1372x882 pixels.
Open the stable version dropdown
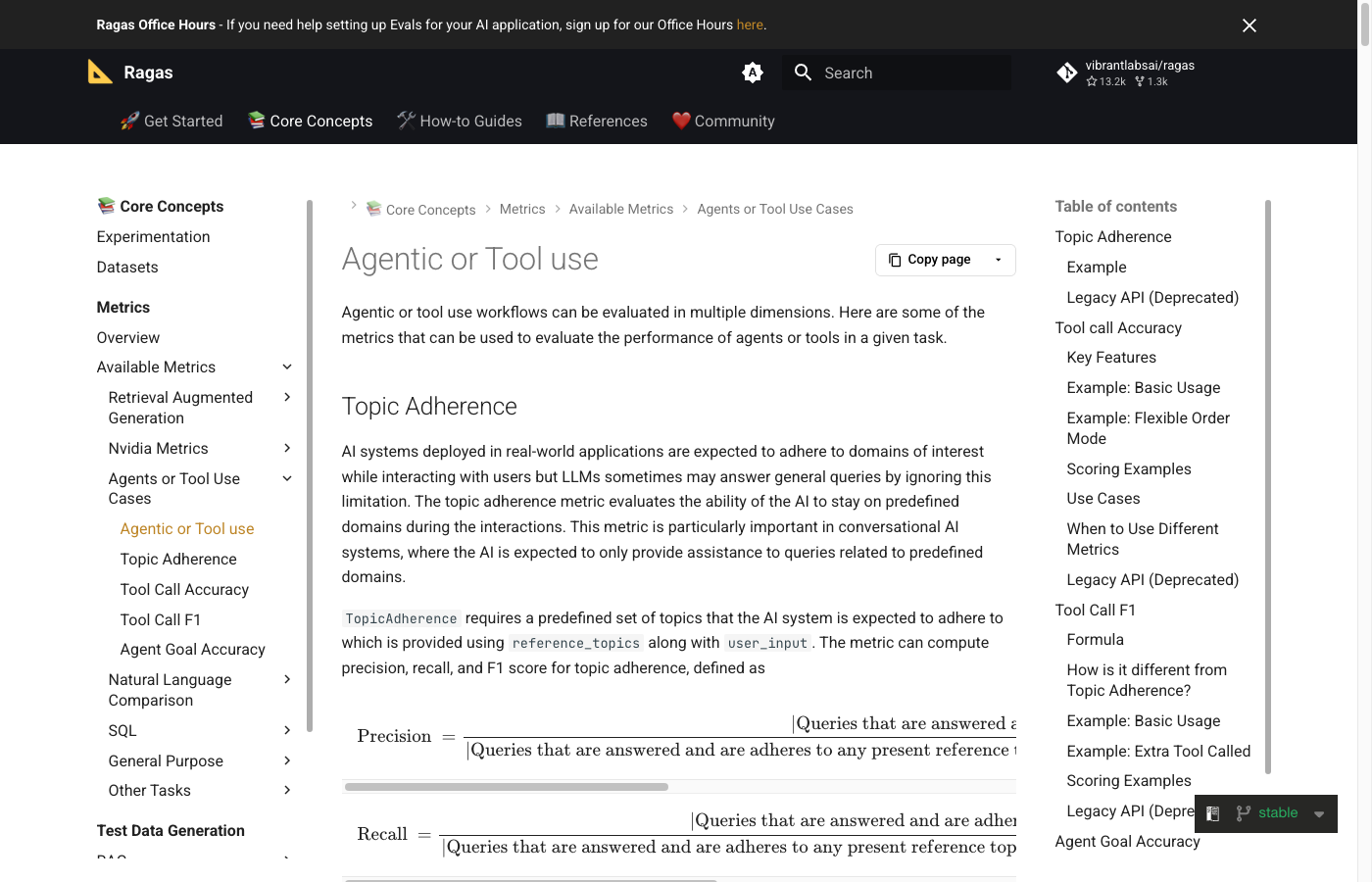coord(1319,813)
